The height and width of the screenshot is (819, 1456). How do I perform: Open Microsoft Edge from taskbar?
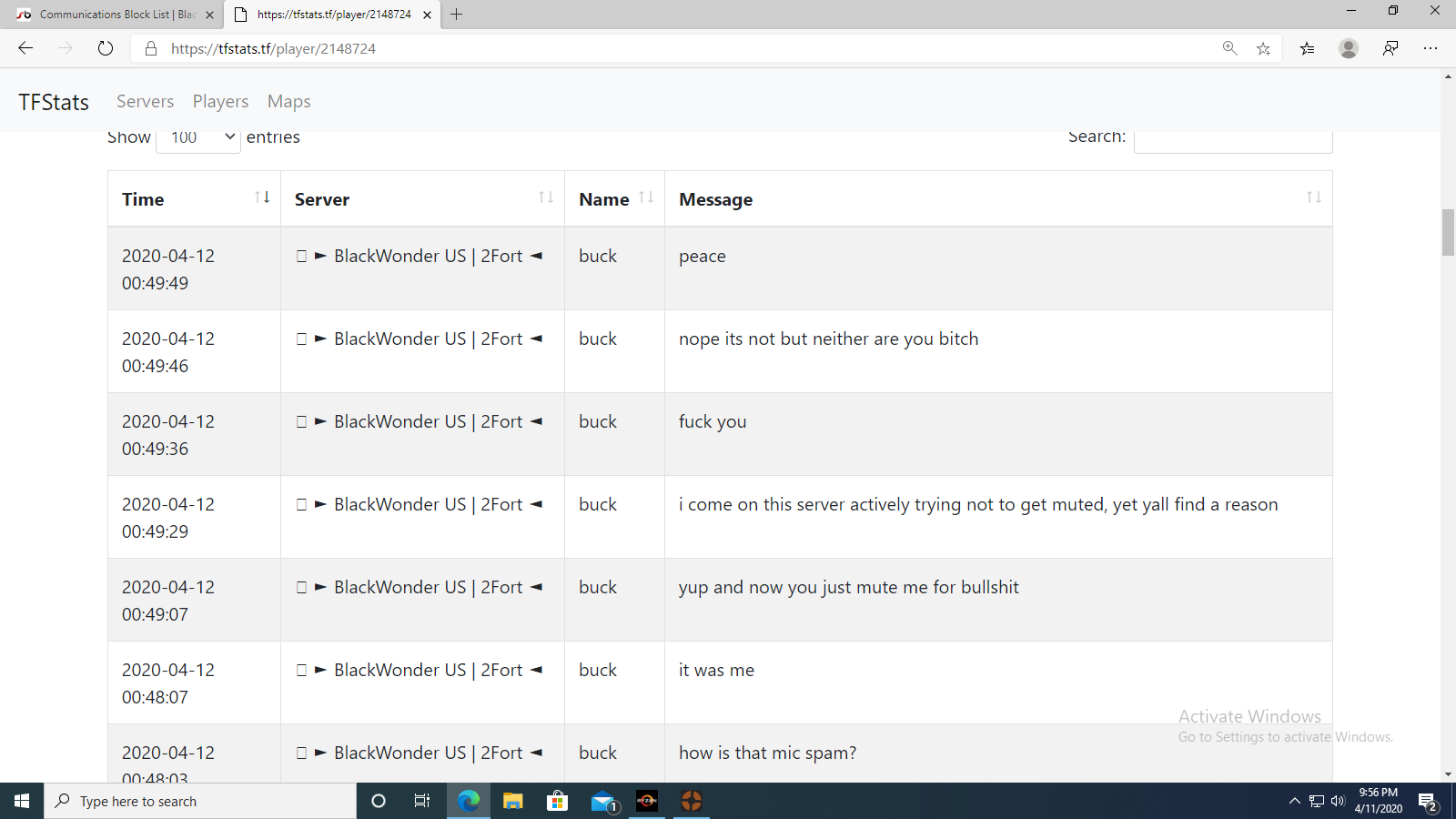click(x=469, y=801)
